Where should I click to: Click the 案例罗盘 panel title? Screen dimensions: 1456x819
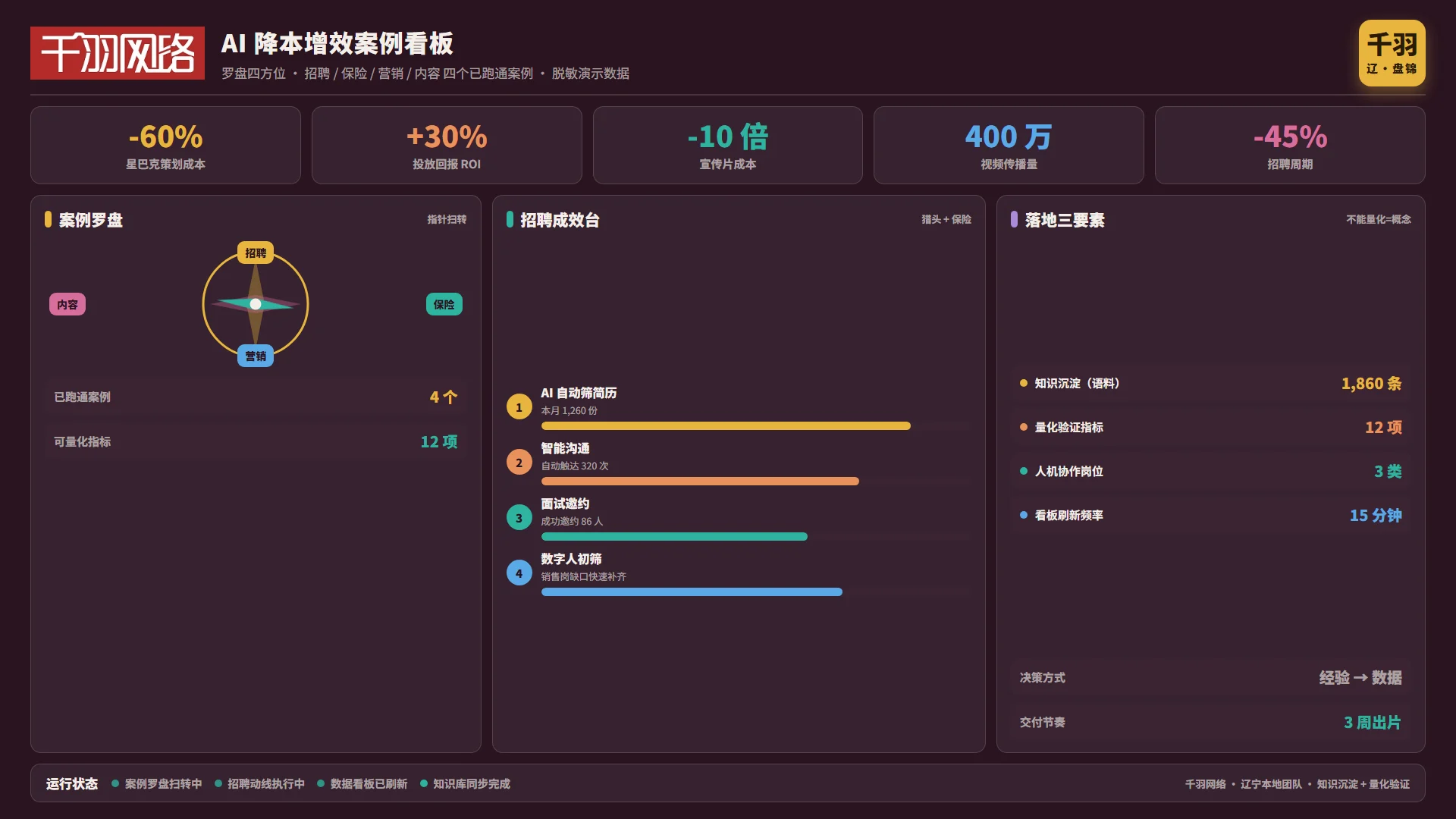(x=90, y=220)
